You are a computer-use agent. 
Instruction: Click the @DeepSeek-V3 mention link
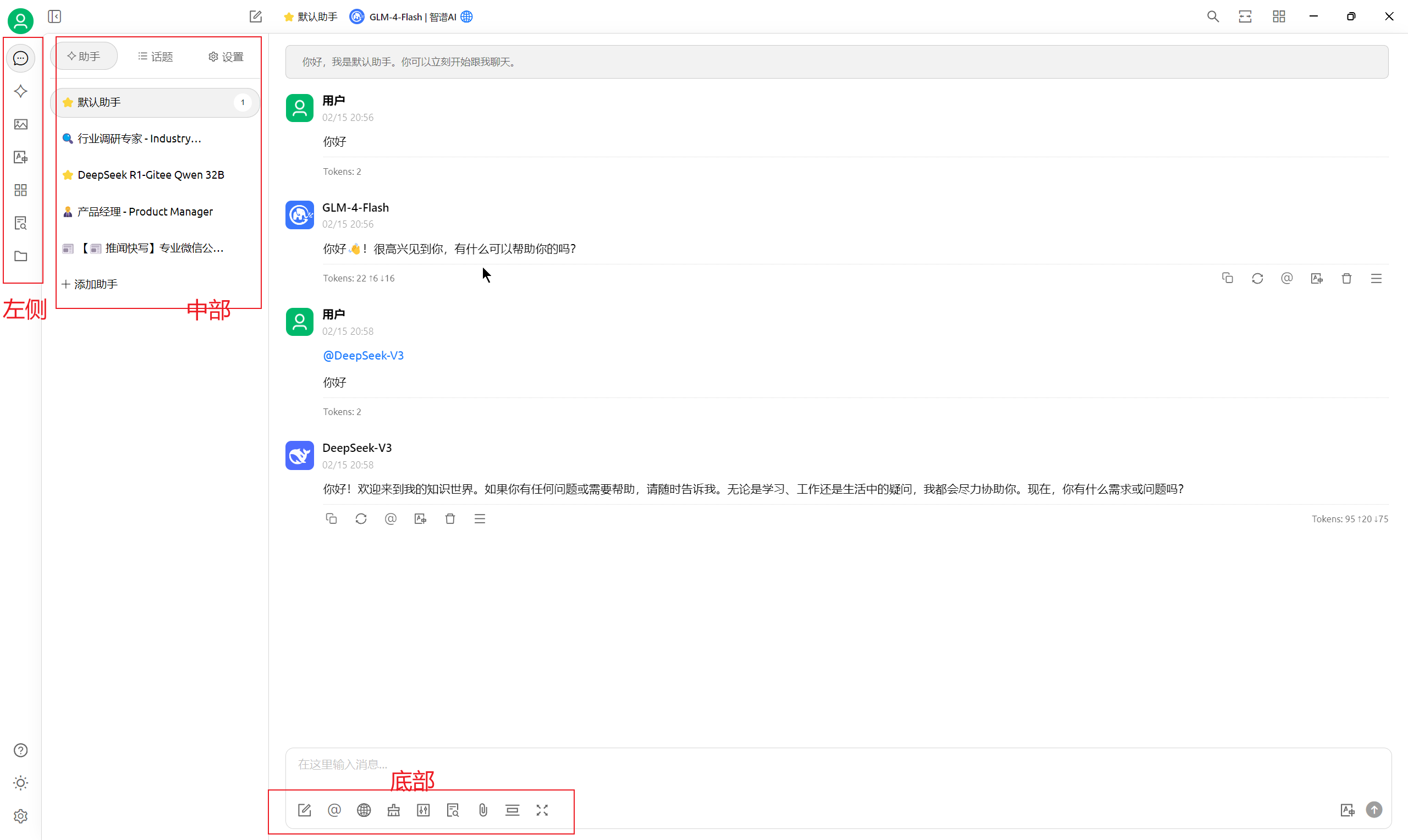[363, 355]
